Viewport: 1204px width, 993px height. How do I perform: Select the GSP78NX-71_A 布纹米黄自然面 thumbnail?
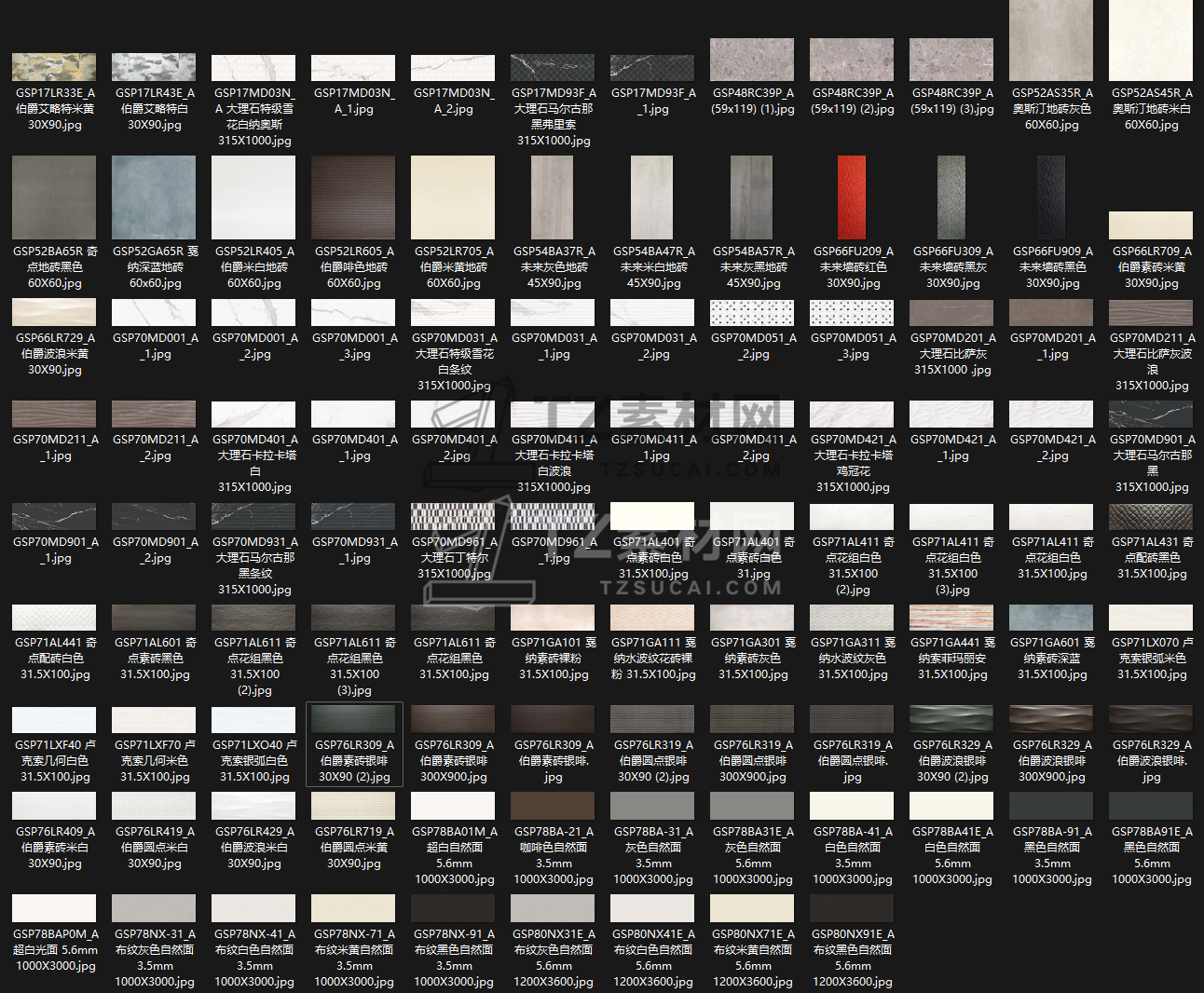pyautogui.click(x=353, y=908)
